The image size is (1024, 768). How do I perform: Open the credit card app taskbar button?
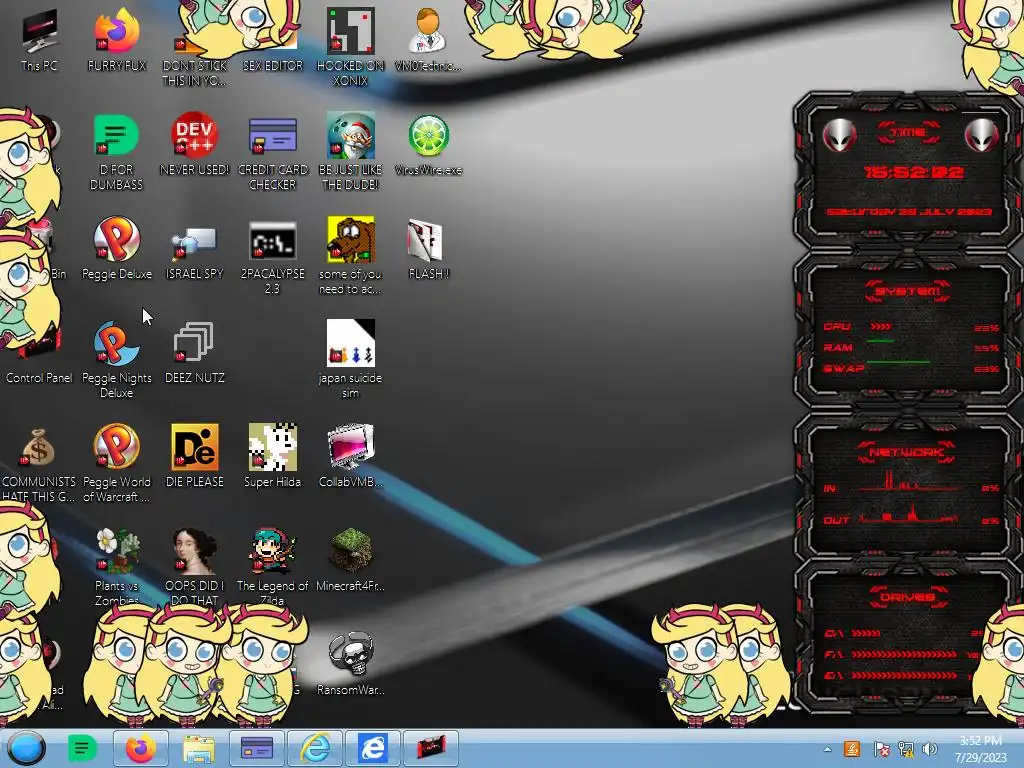[x=257, y=748]
